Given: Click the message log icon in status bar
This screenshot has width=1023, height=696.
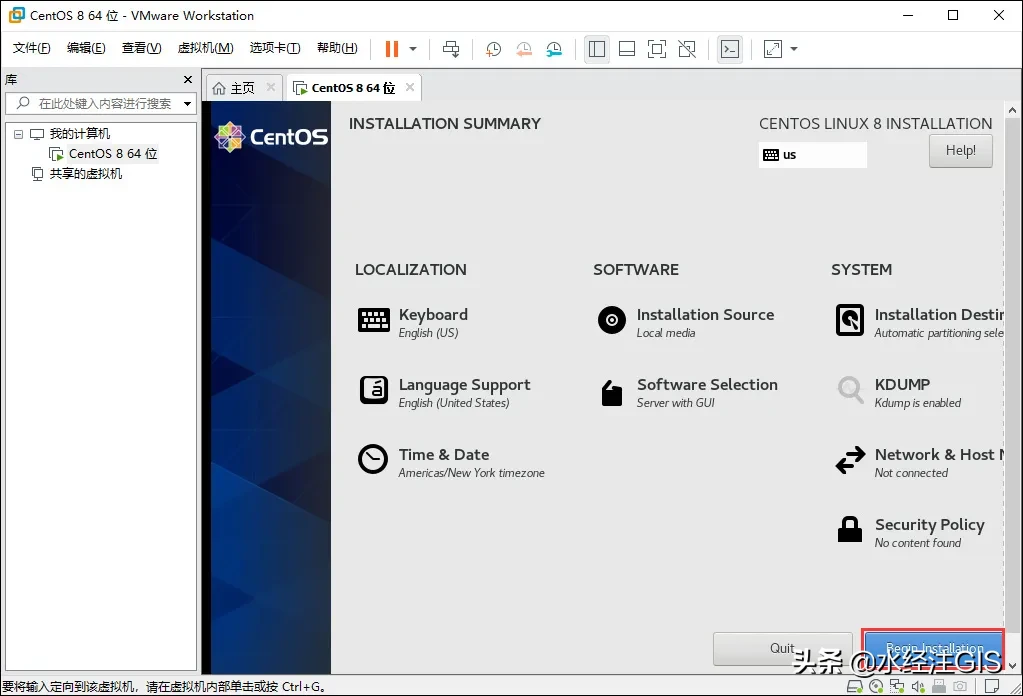Looking at the screenshot, I should point(992,686).
